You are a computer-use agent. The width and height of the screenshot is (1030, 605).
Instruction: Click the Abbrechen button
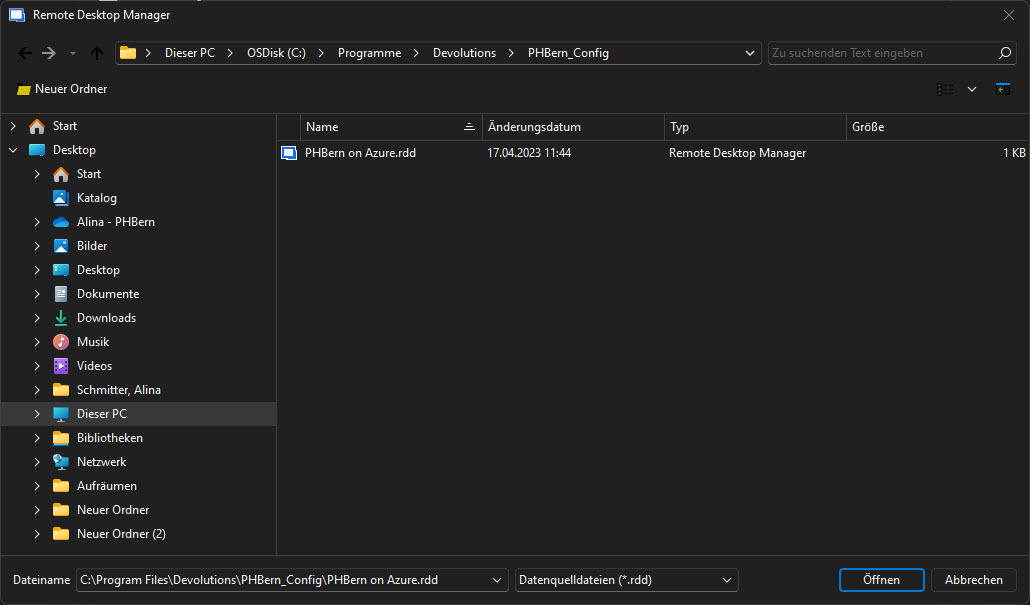[973, 580]
